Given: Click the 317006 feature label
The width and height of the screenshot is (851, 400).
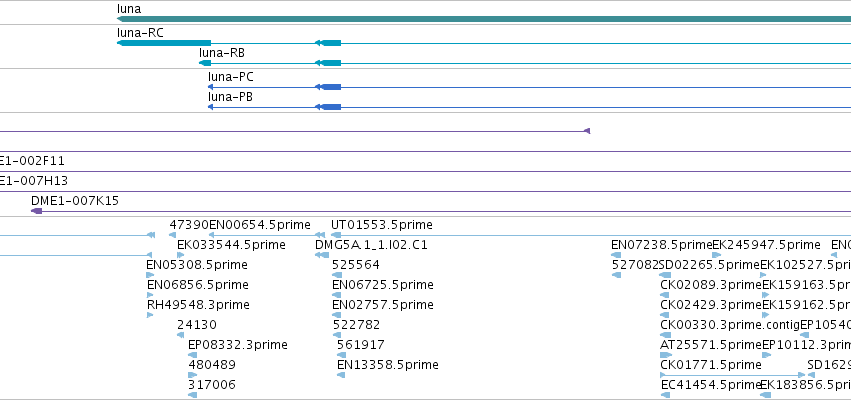Looking at the screenshot, I should (212, 385).
